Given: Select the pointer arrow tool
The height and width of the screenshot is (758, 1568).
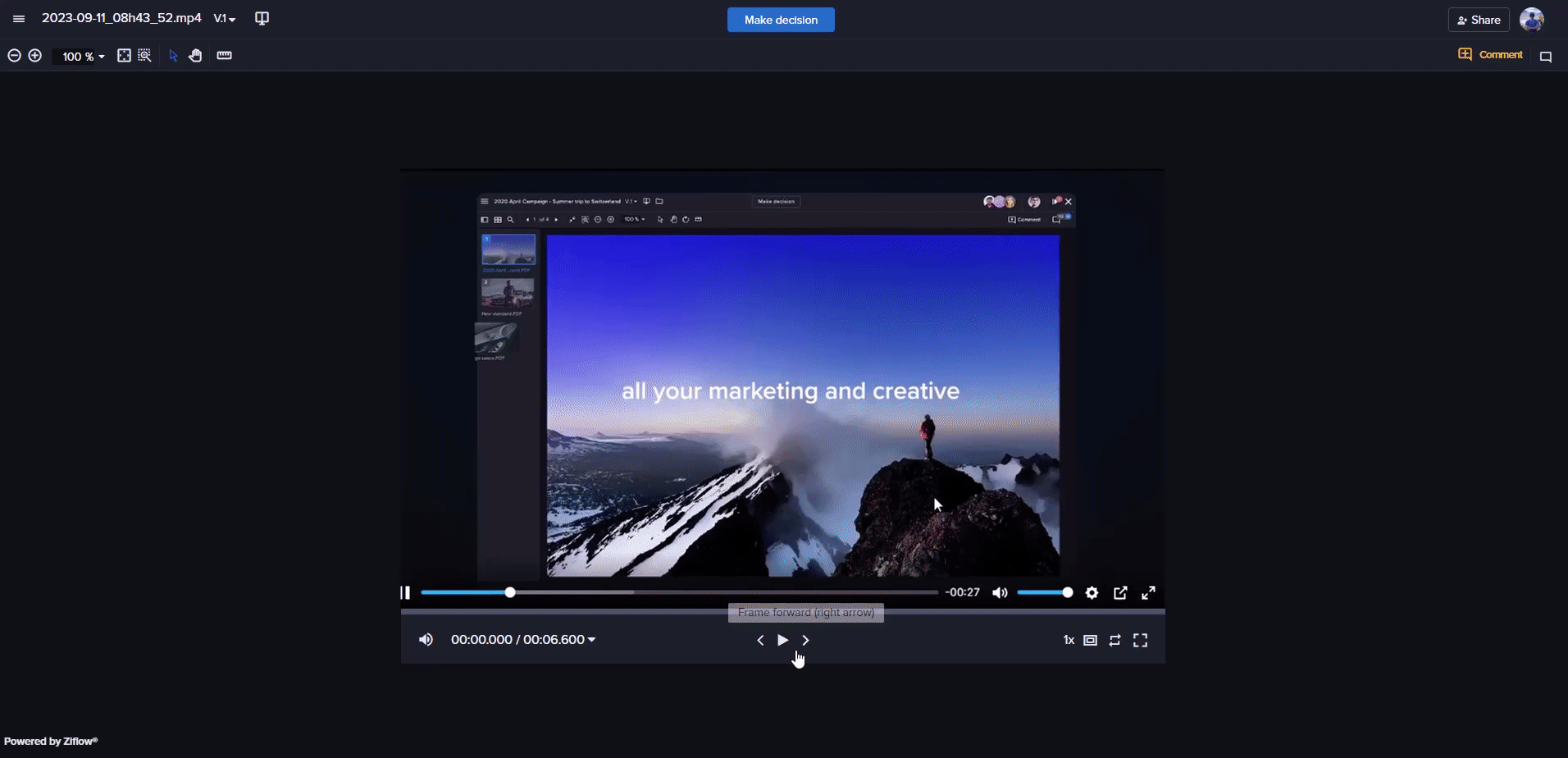Looking at the screenshot, I should click(173, 56).
